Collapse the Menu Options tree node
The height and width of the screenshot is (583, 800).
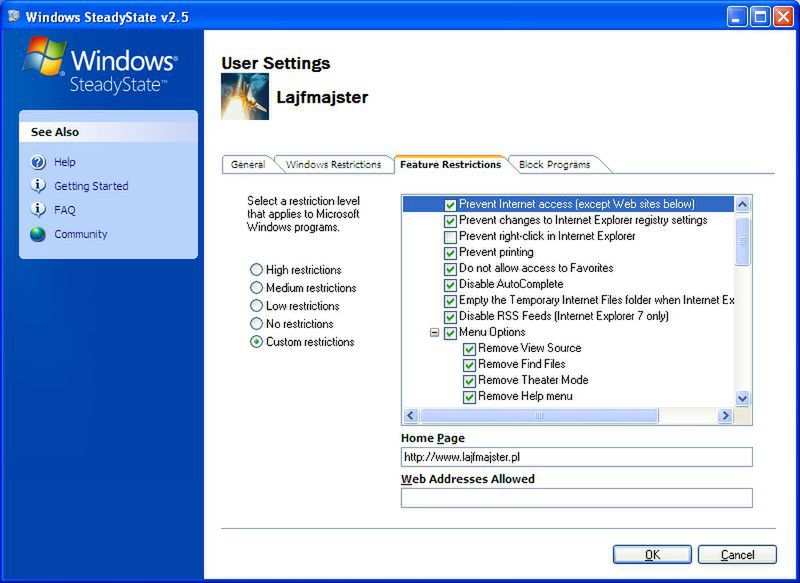(x=434, y=333)
